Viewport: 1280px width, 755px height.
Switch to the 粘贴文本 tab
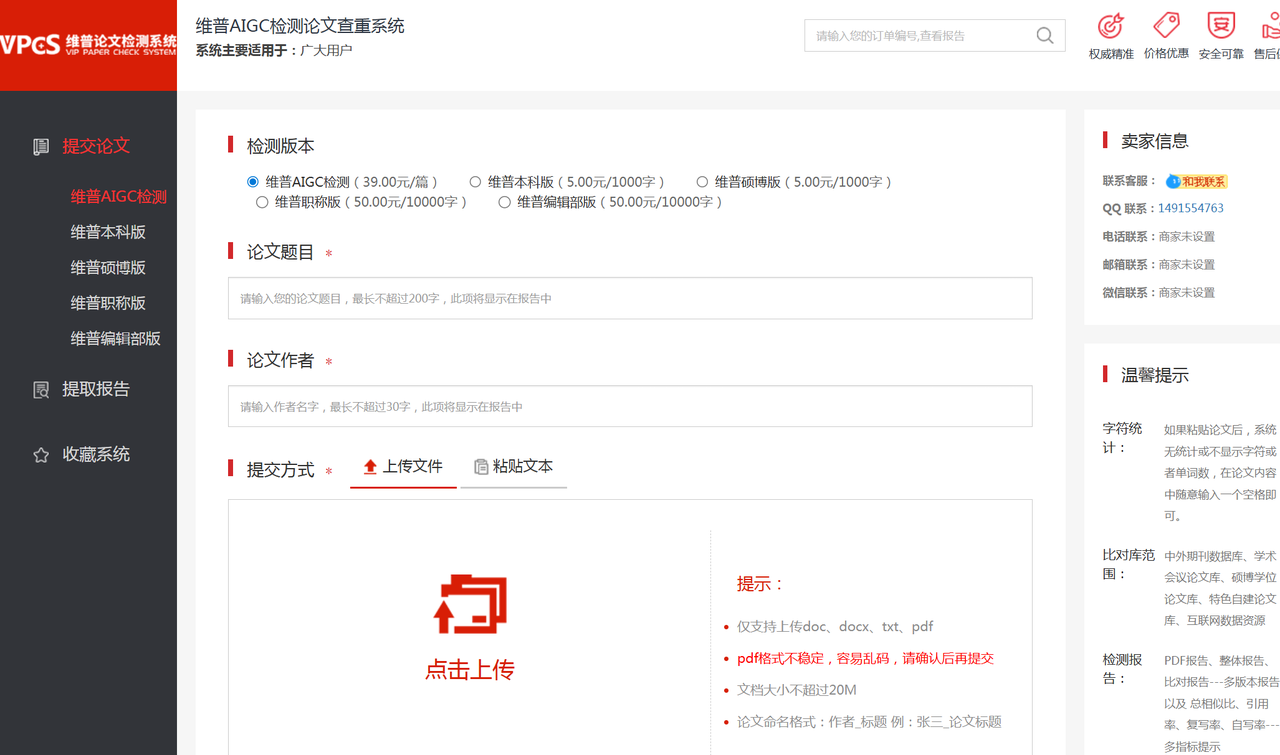[514, 467]
